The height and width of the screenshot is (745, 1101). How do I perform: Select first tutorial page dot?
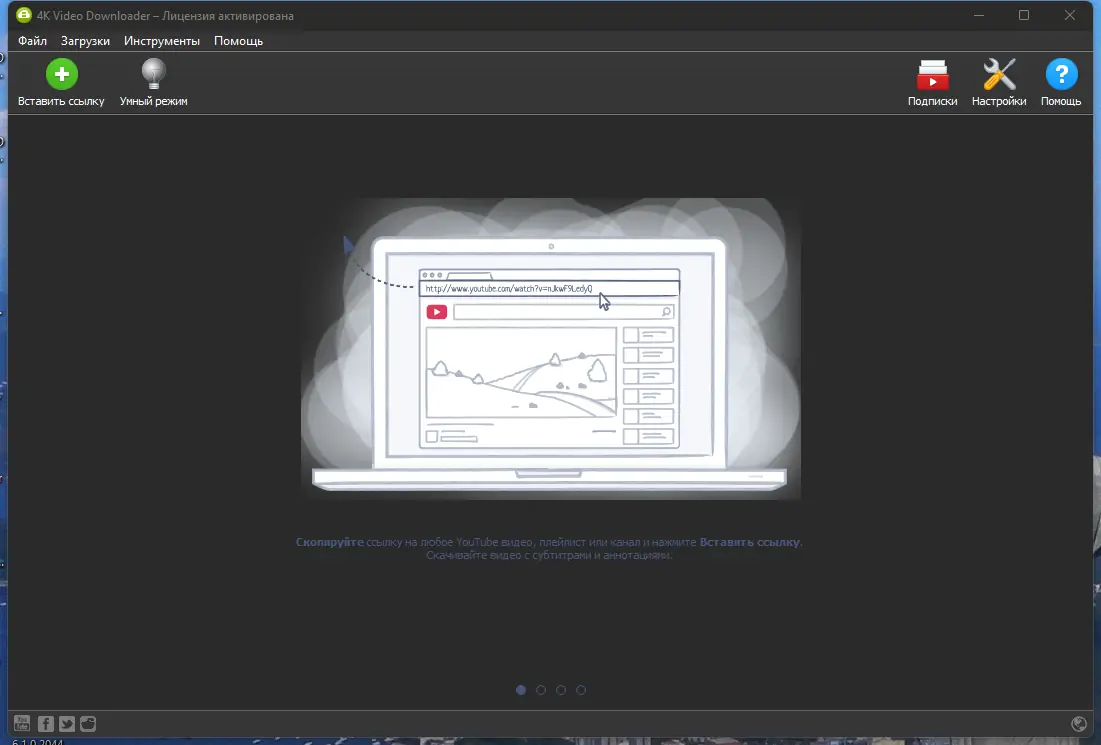[520, 690]
